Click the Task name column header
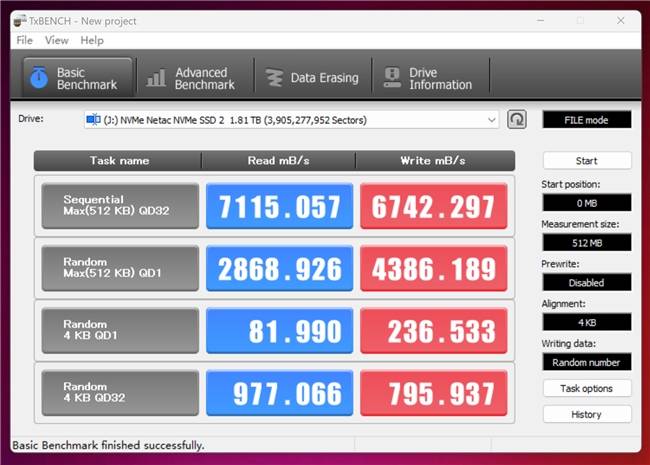 (x=119, y=161)
